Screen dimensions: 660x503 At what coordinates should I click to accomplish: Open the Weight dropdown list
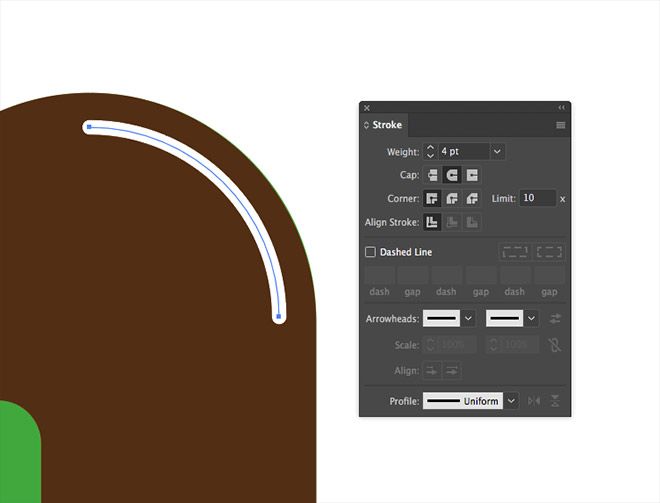point(497,152)
